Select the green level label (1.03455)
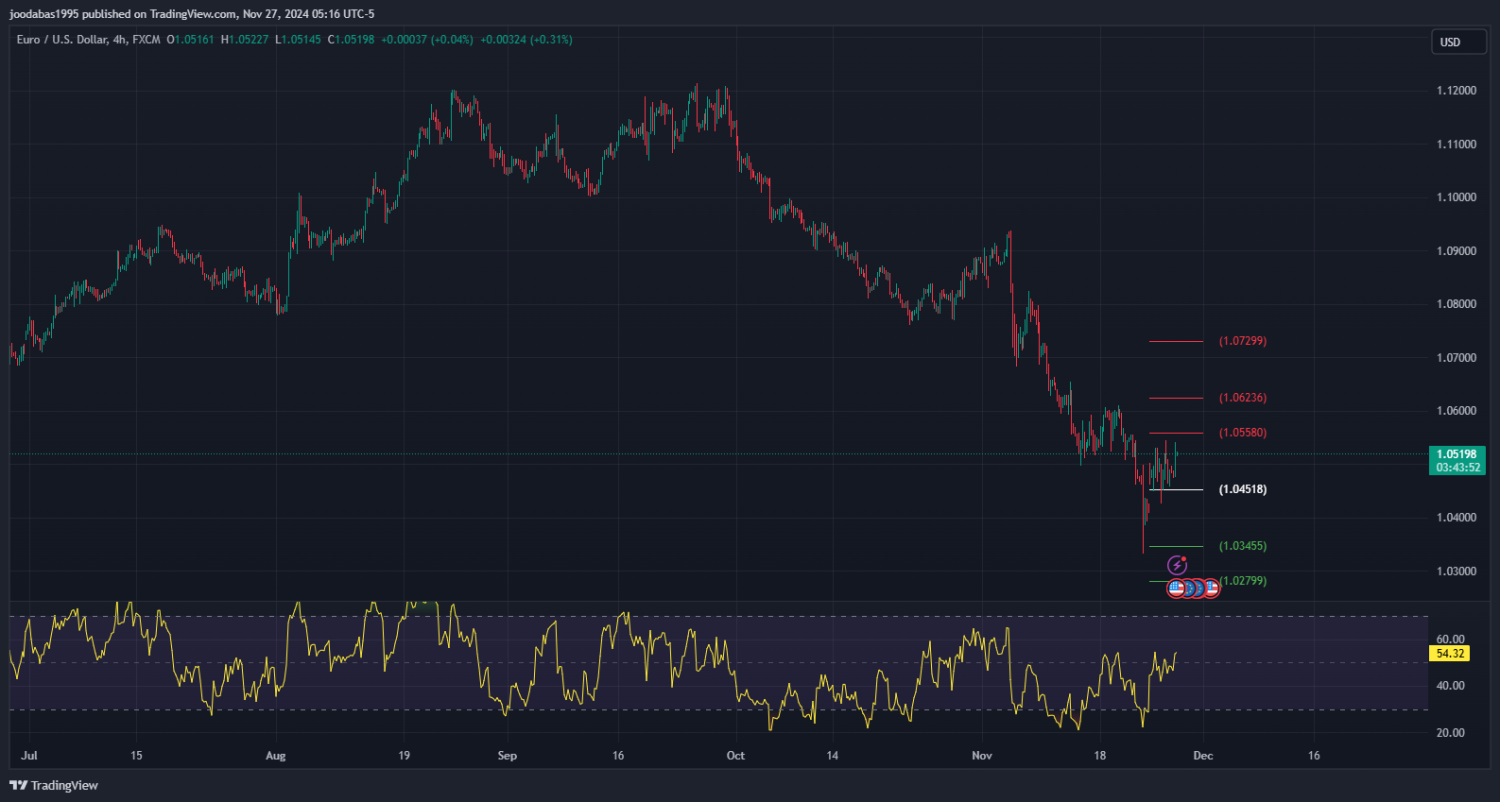The width and height of the screenshot is (1500, 802). tap(1242, 546)
